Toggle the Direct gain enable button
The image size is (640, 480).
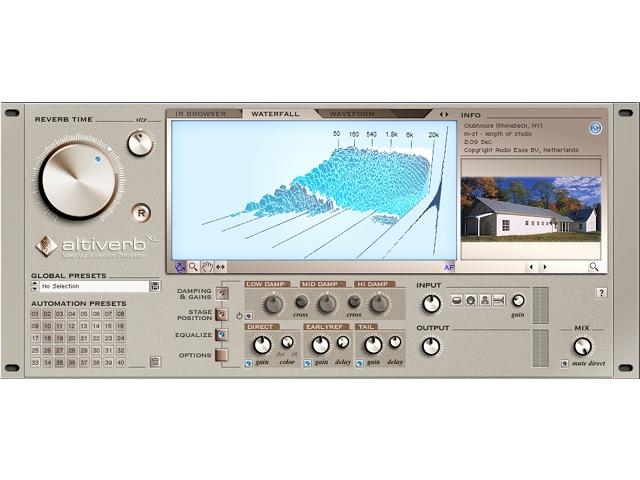pos(248,363)
